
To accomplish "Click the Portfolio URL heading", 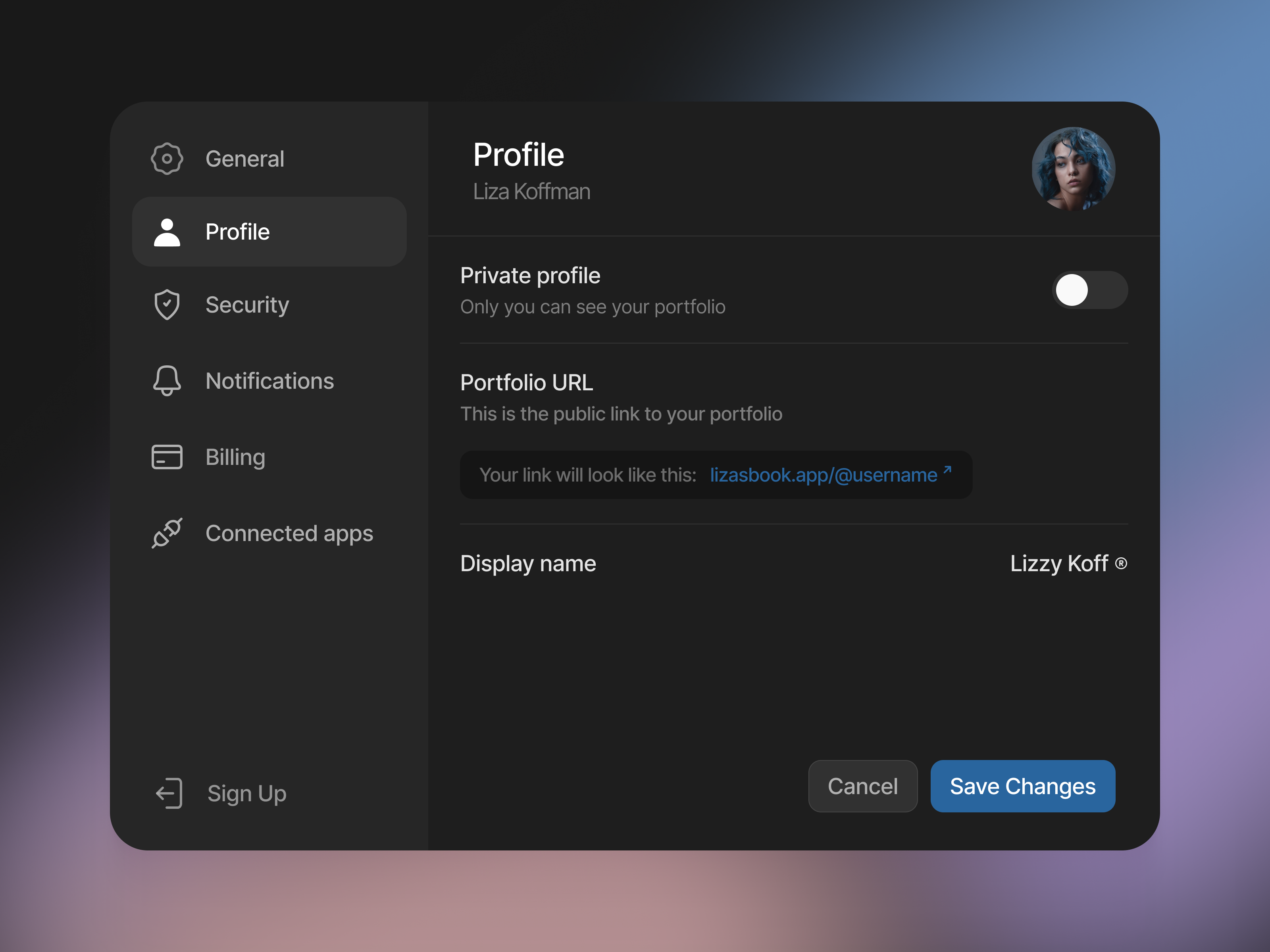I will pyautogui.click(x=527, y=383).
